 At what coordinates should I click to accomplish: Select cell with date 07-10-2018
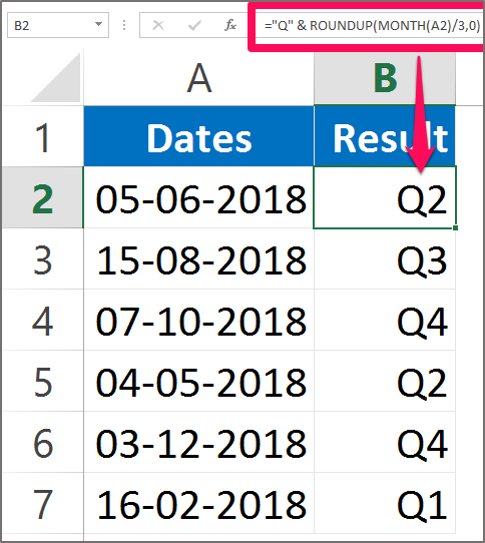(199, 320)
